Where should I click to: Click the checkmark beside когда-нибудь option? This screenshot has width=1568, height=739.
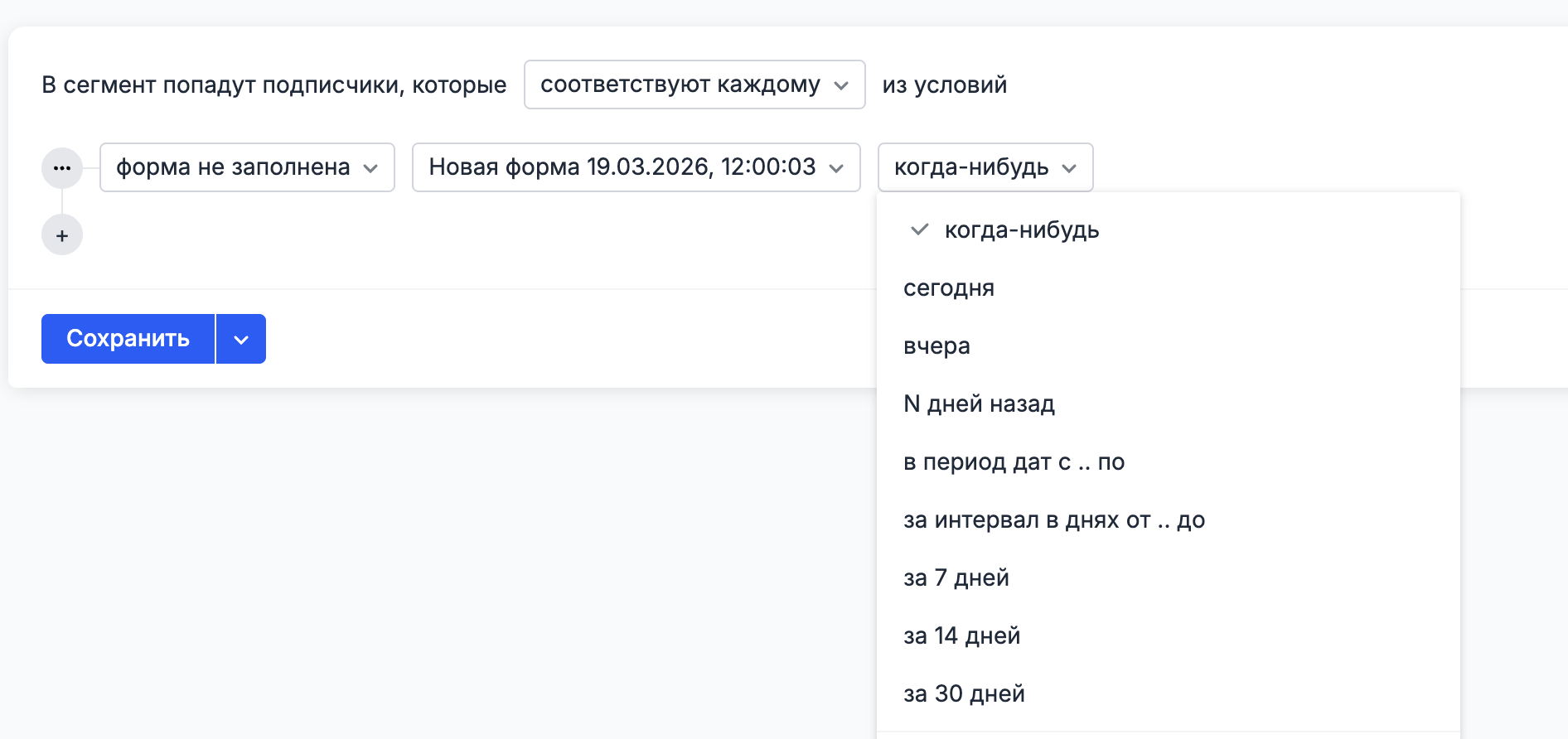[x=919, y=229]
